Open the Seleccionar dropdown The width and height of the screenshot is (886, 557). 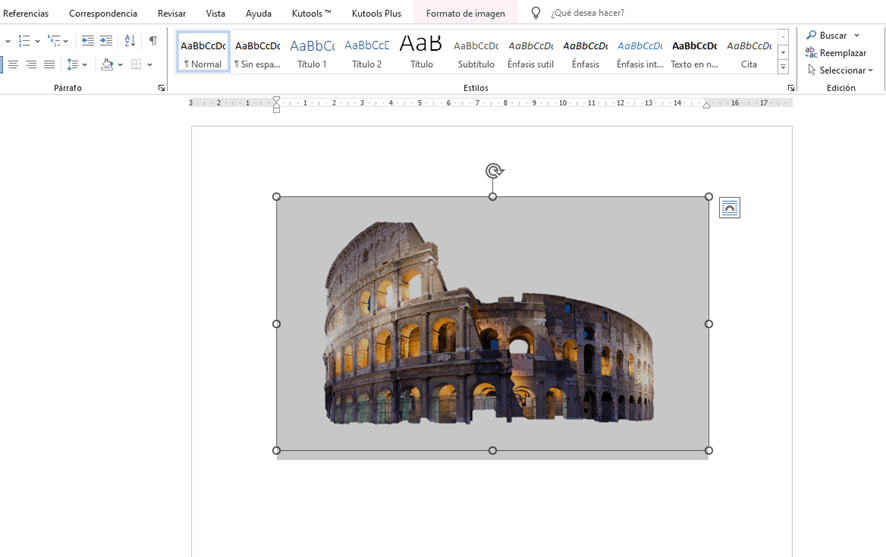(x=840, y=70)
